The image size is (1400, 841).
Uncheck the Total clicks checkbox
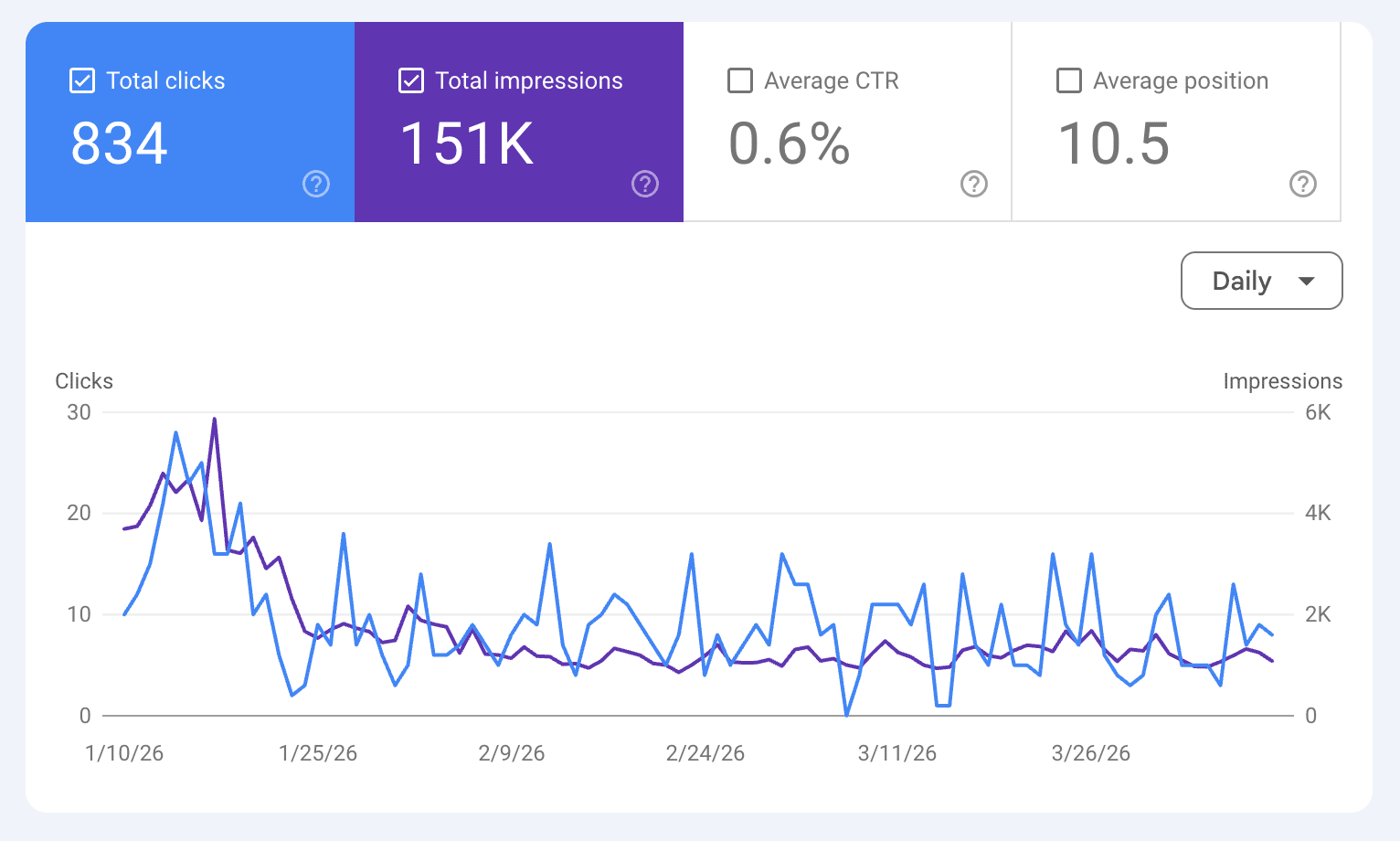(x=82, y=80)
